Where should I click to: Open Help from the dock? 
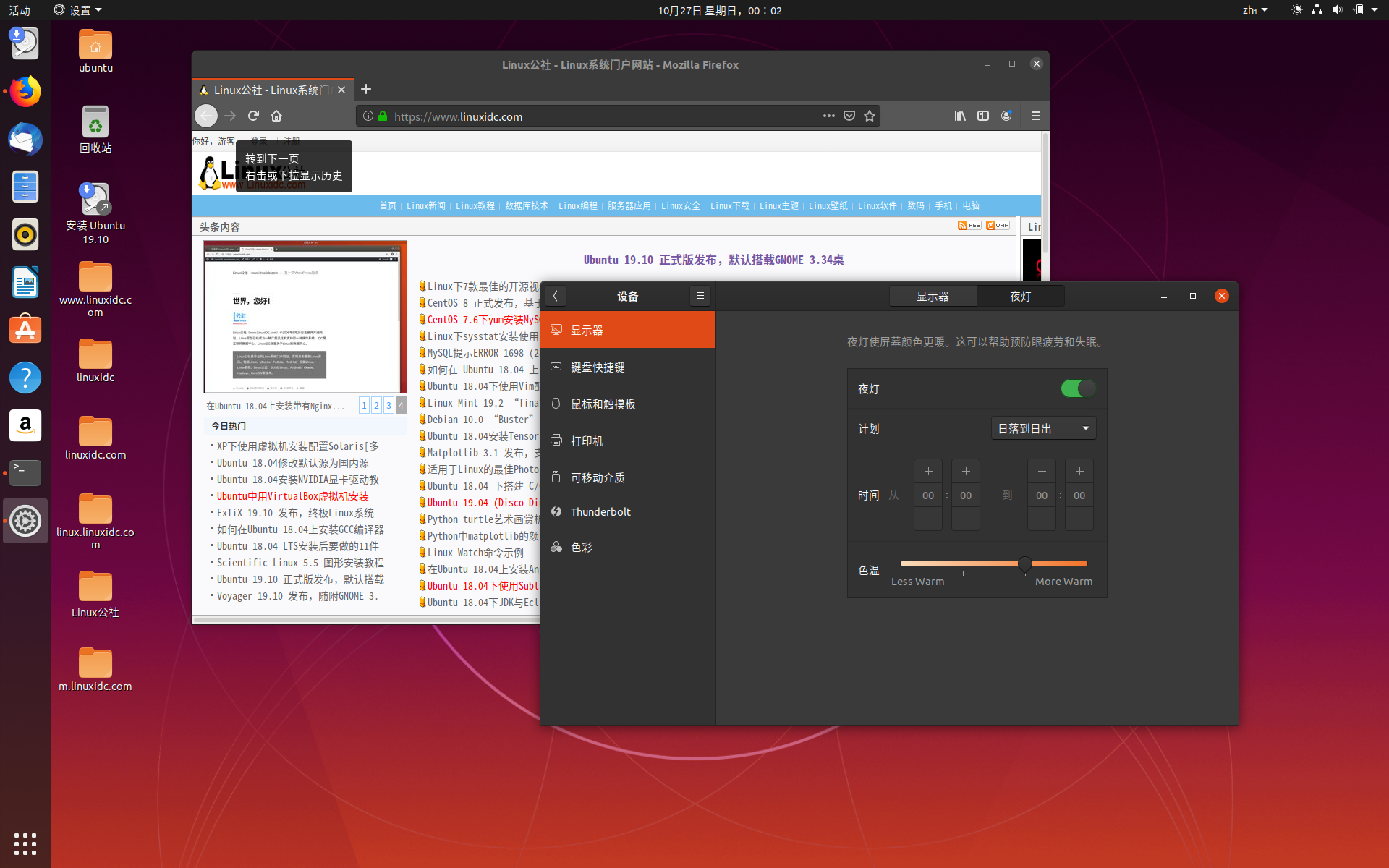coord(25,378)
